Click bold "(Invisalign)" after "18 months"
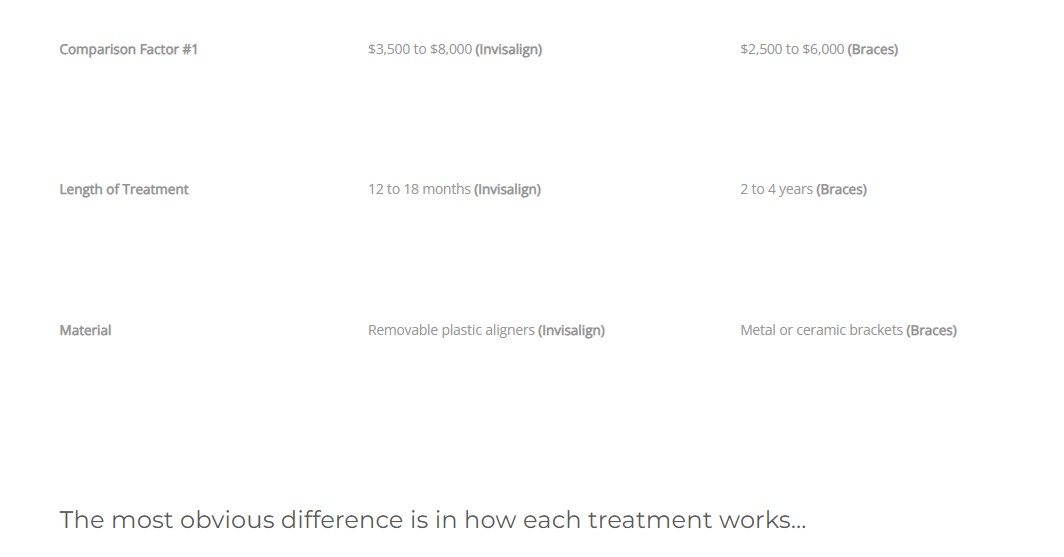 (508, 189)
